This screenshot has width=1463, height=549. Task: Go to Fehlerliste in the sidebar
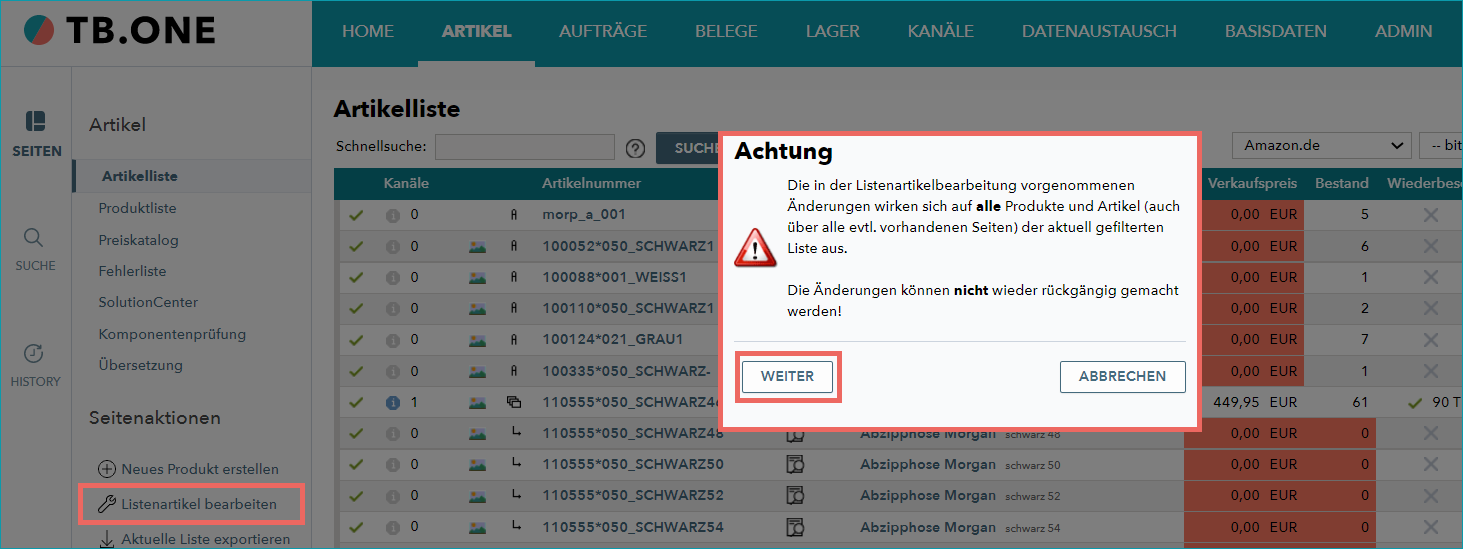coord(132,271)
